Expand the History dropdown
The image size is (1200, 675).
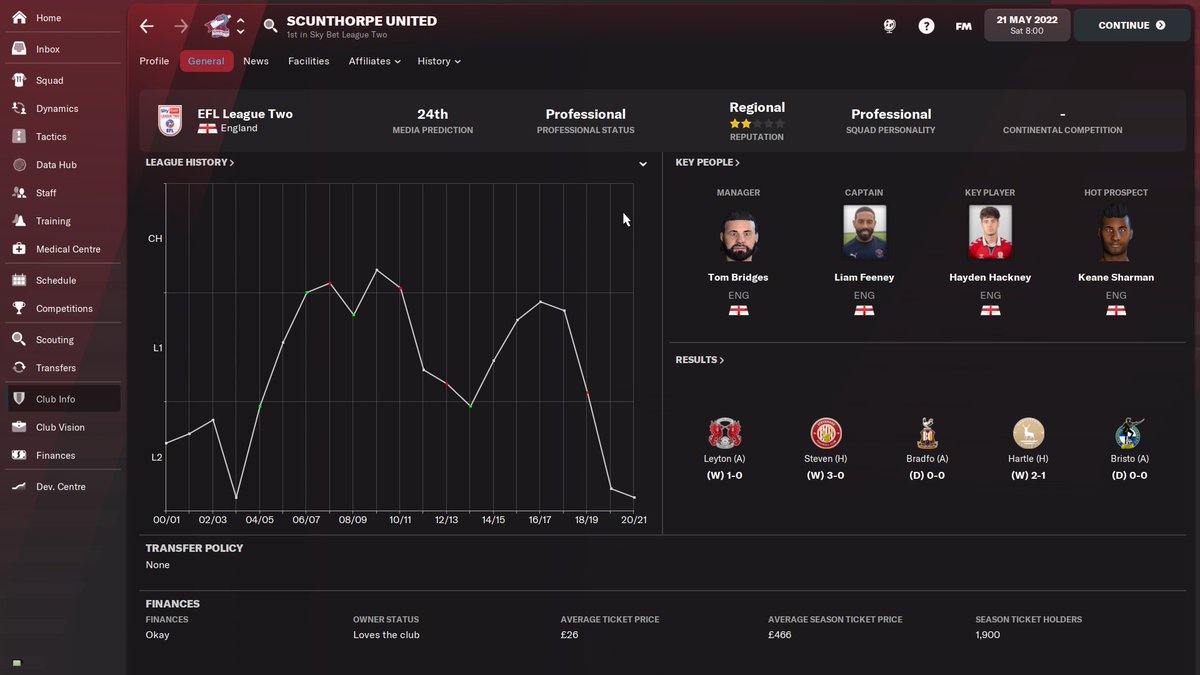tap(439, 61)
